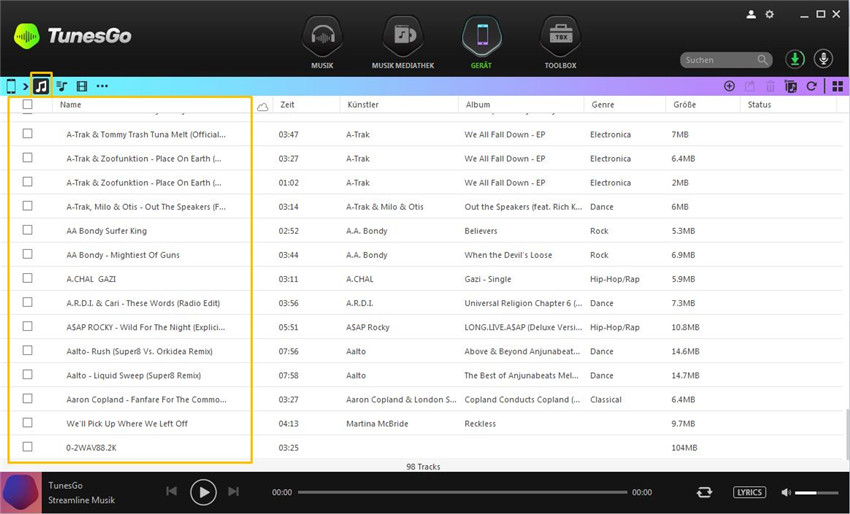Click the de-duplicate toolbar icon
Viewport: 850px width, 514px height.
[x=791, y=86]
